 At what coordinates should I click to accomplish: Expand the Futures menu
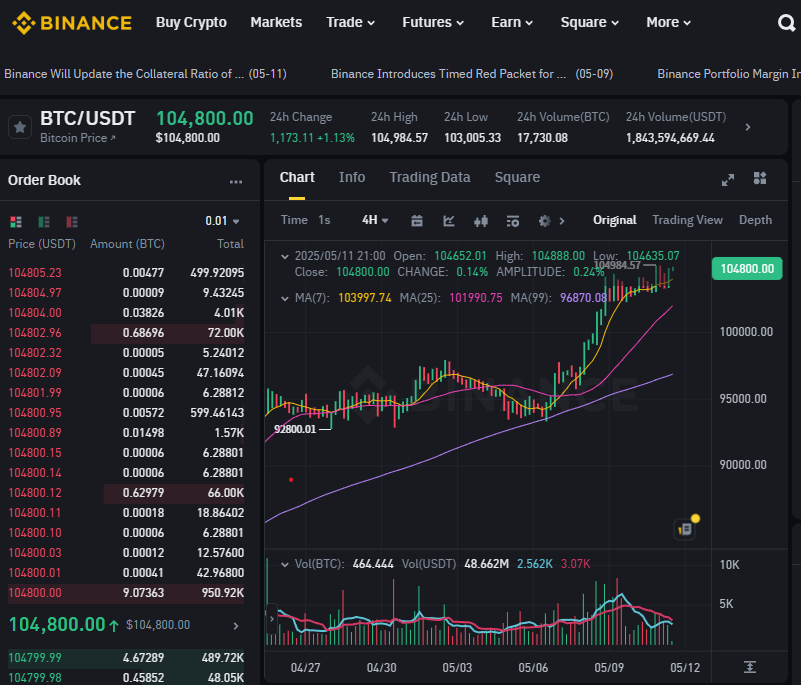[x=433, y=22]
